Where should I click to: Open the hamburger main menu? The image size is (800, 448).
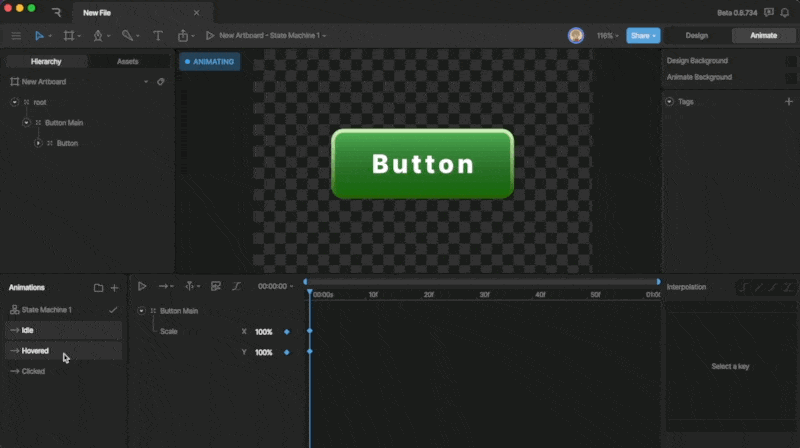15,35
